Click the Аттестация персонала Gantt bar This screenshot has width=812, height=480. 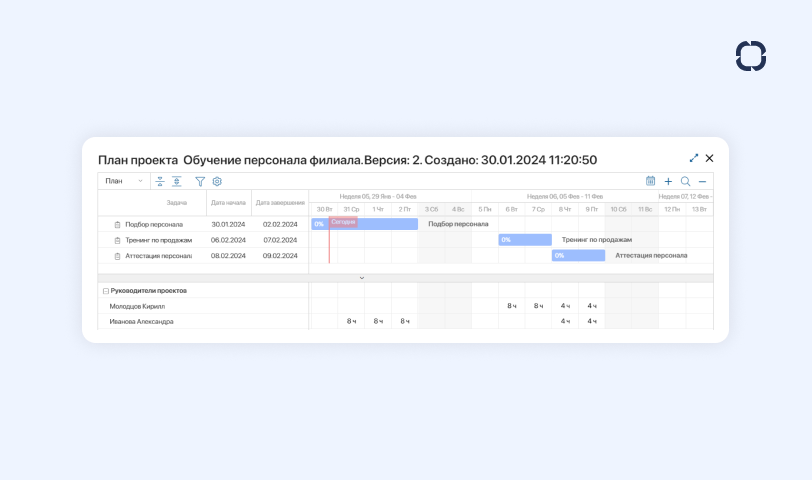(x=578, y=255)
